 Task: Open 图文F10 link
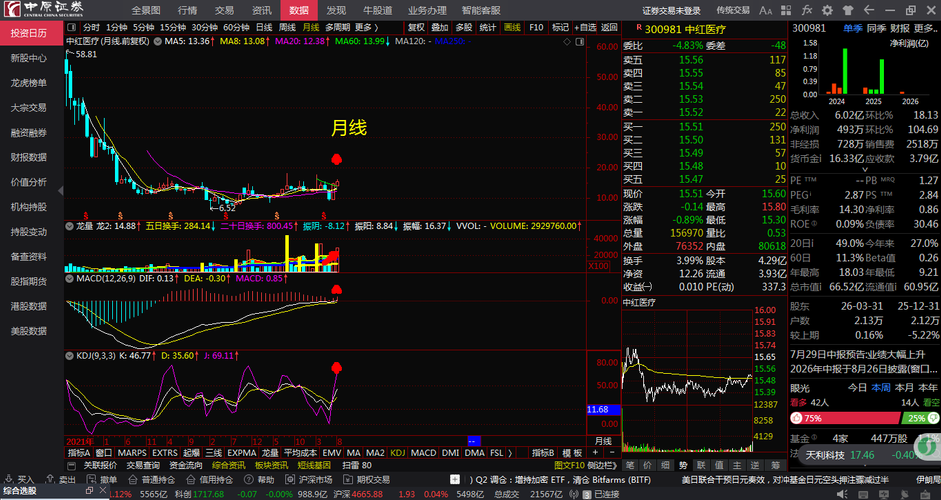[569, 465]
